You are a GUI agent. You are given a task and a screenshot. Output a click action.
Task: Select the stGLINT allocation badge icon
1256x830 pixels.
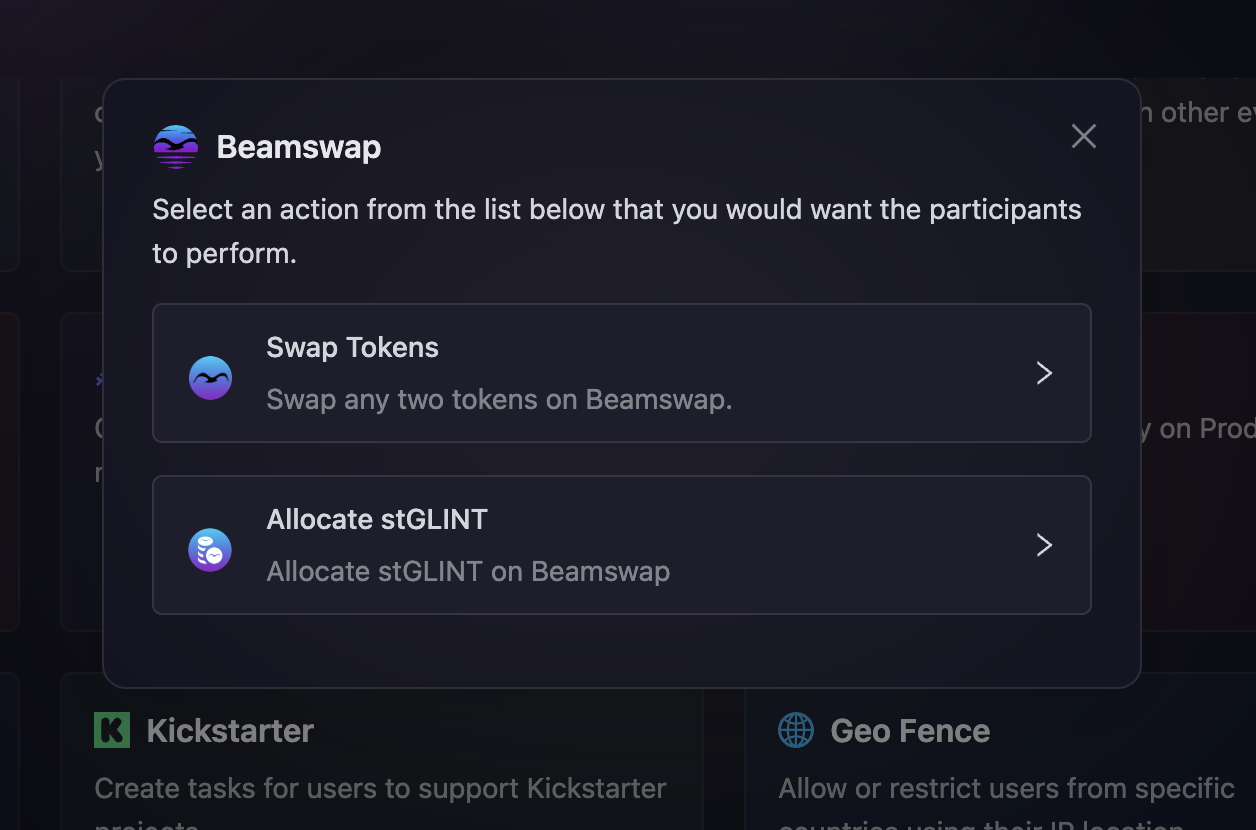(210, 549)
